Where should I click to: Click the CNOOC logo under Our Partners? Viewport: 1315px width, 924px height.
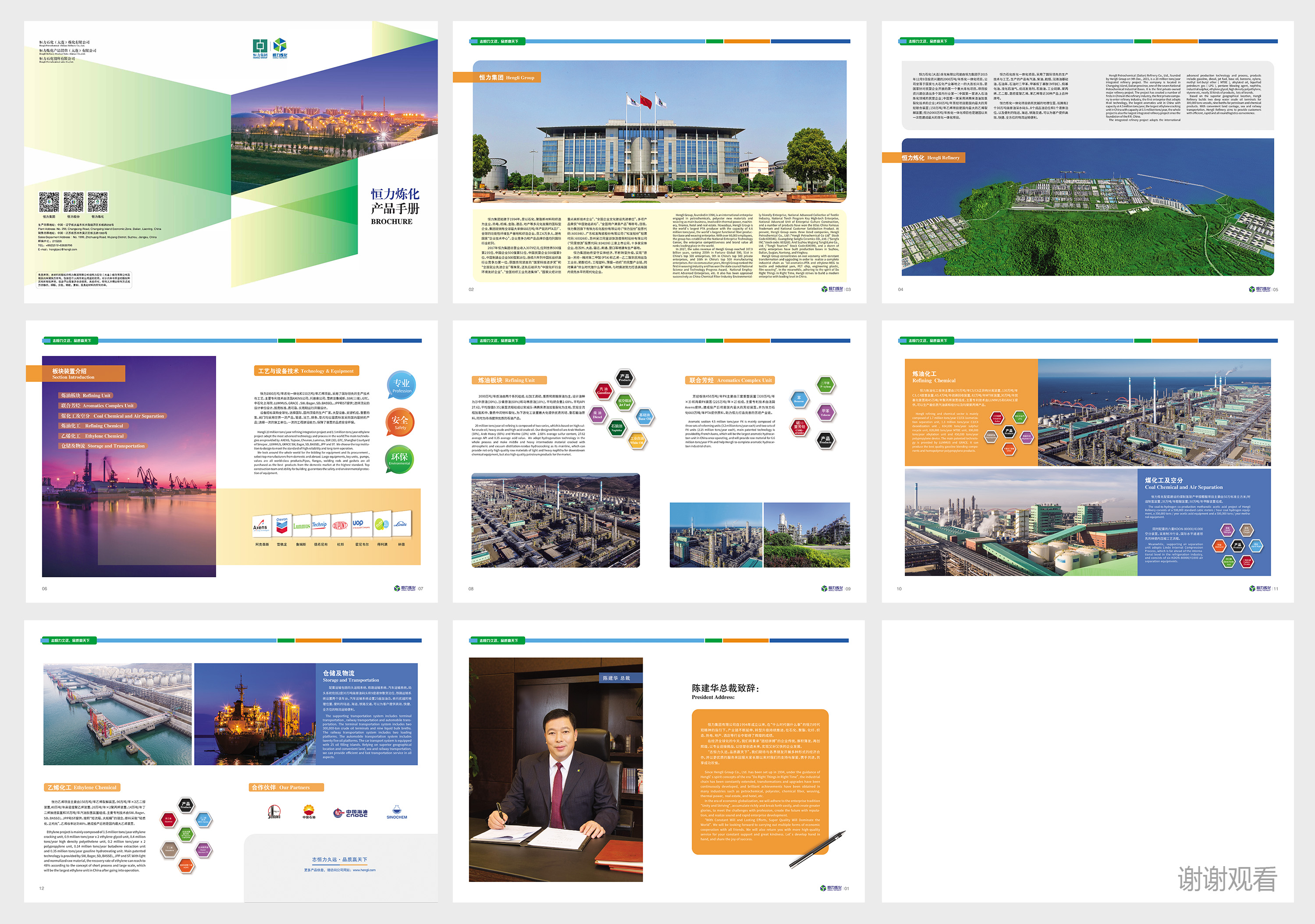point(350,812)
